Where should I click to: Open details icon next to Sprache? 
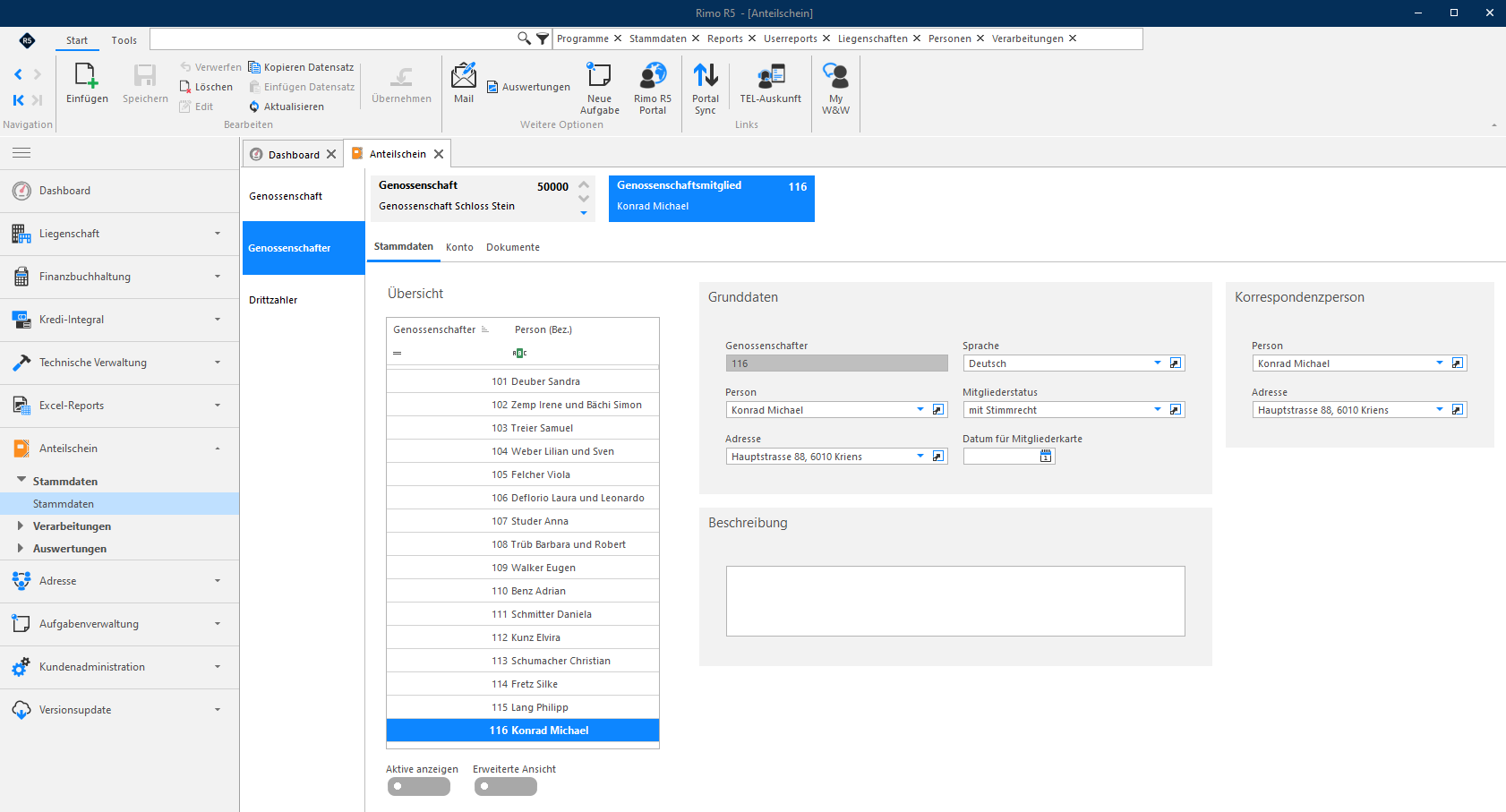[1176, 363]
